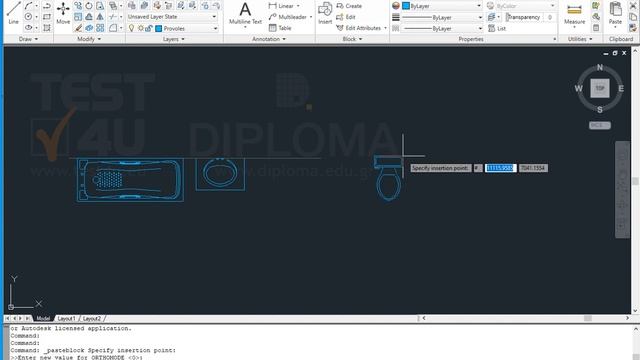Expand the Layers panel
640x360 pixels.
173,39
